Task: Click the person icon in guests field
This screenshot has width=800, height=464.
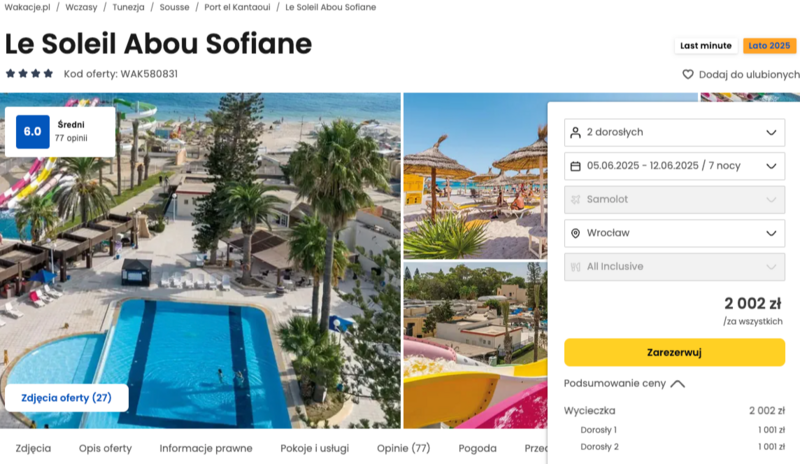Action: point(575,133)
